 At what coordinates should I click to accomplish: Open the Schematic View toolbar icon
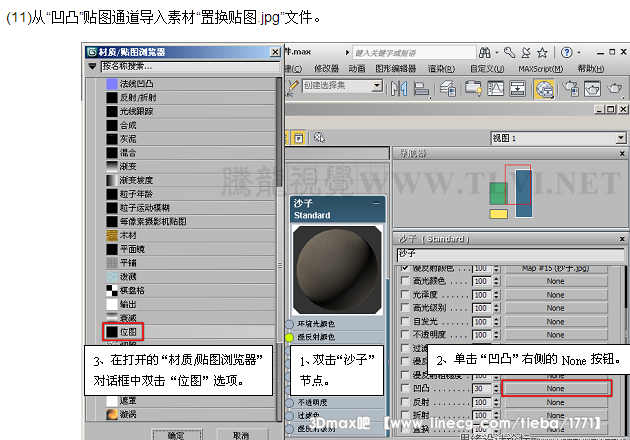(518, 88)
